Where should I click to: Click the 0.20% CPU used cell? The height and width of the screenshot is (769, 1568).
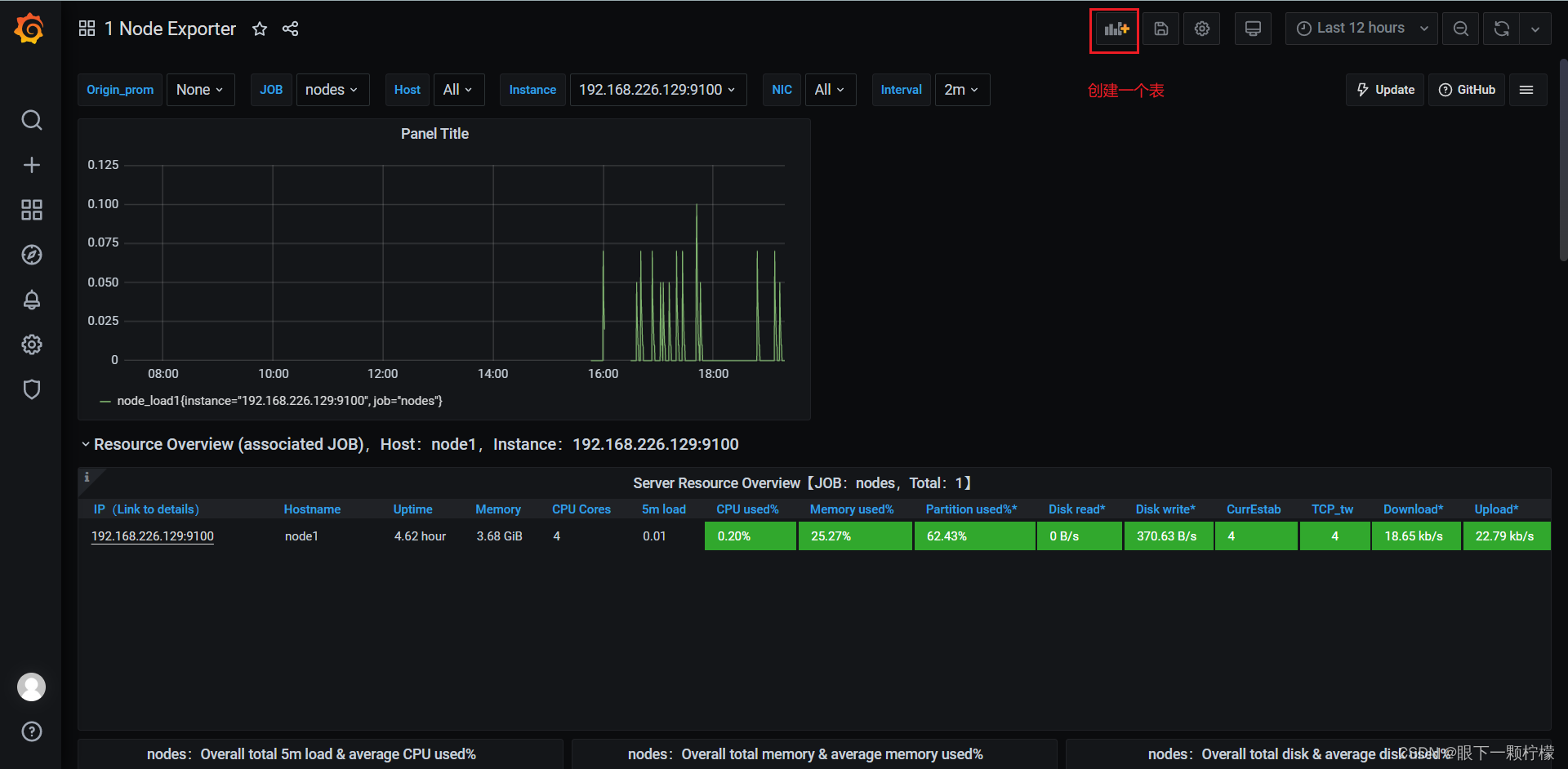click(751, 536)
